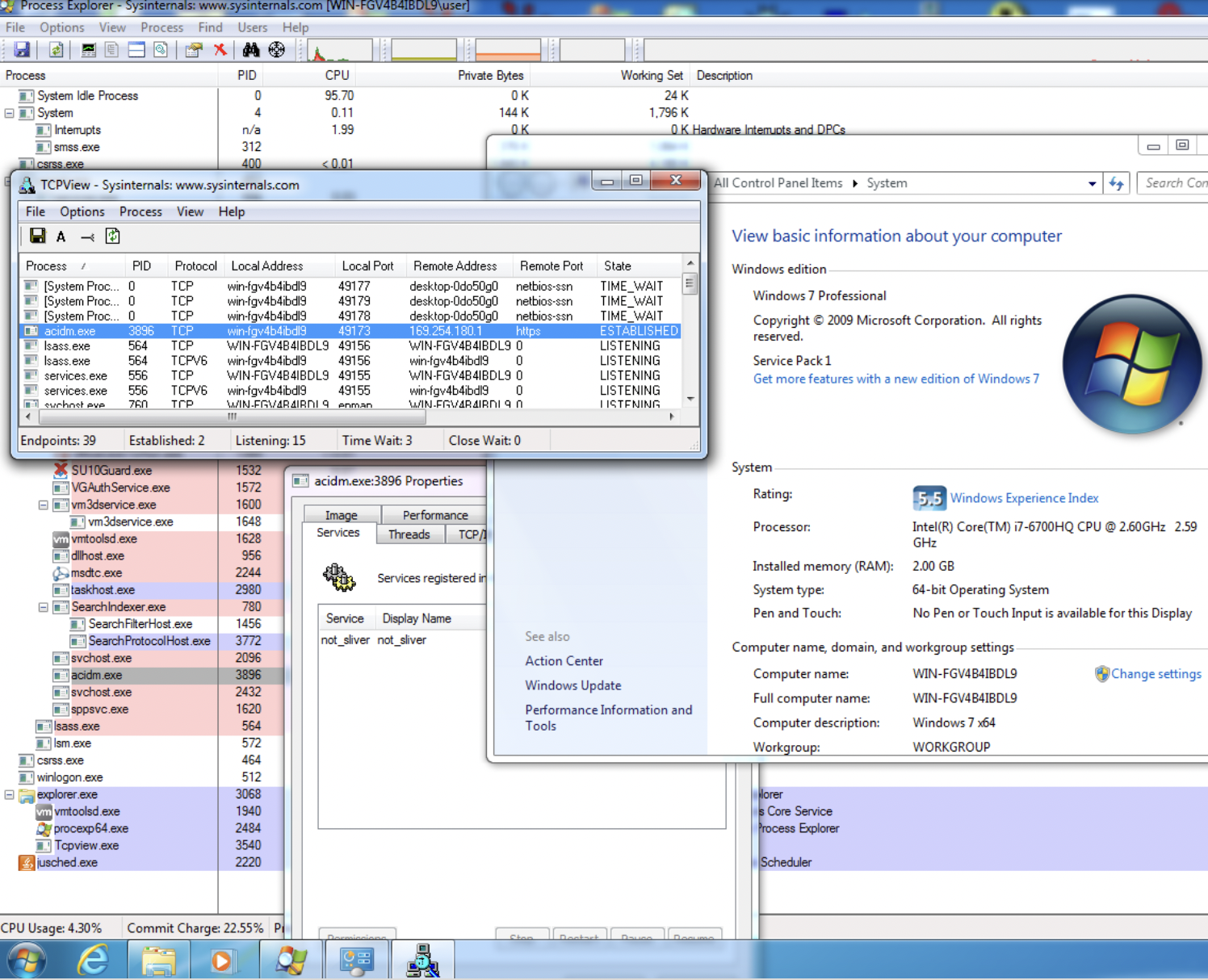Collapse the System process tree node
The width and height of the screenshot is (1208, 980).
point(10,113)
